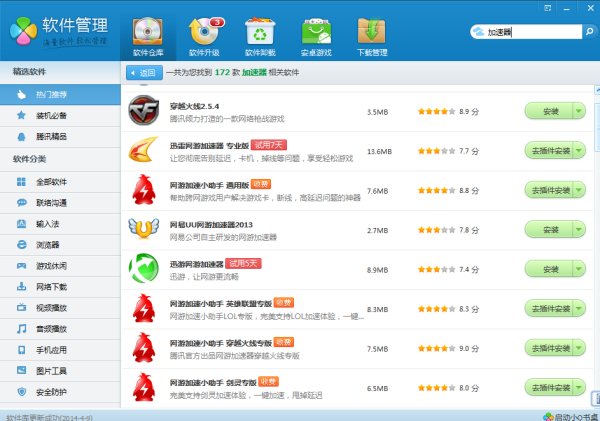Expand install arrow for 迅游网游加速器
600x421 pixels.
tap(579, 269)
